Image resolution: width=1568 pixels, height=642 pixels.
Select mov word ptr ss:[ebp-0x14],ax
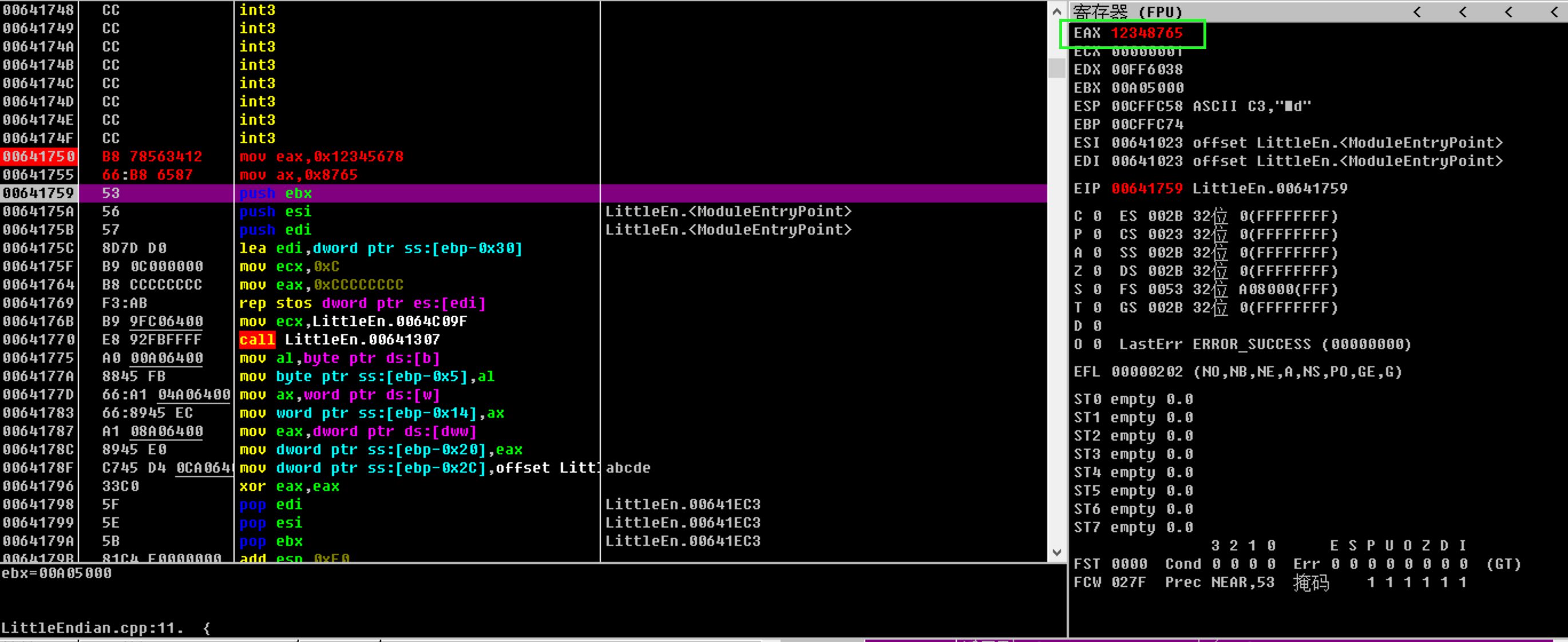point(371,413)
